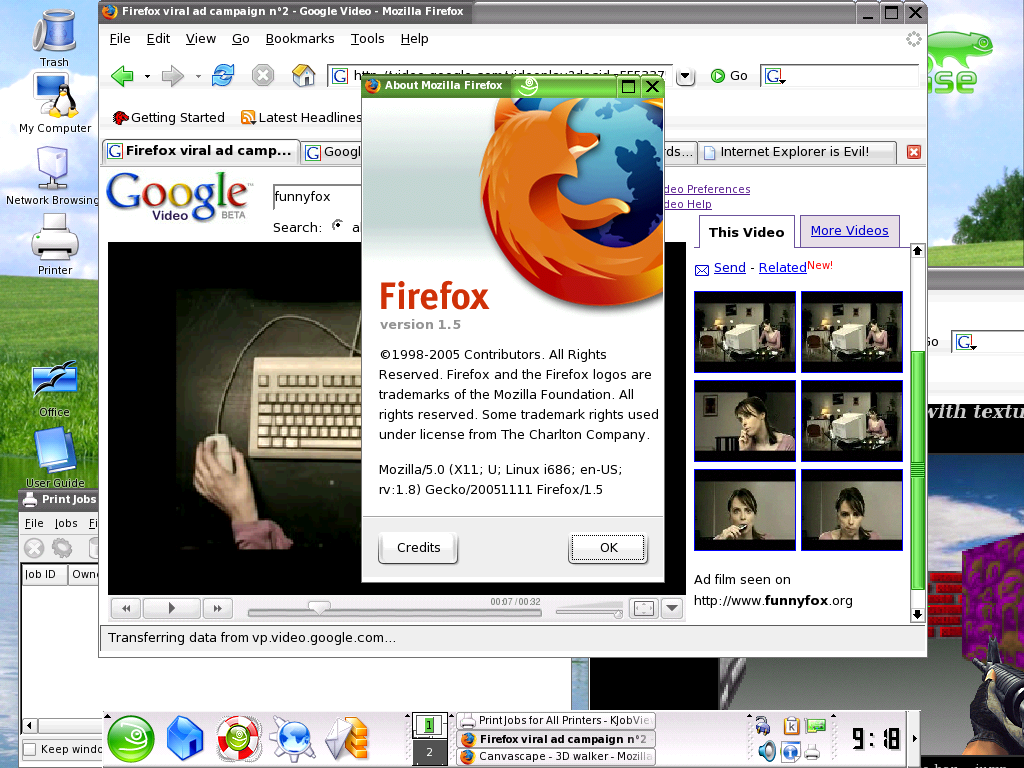
Task: Expand the Back button history dropdown arrow
Action: 147,76
